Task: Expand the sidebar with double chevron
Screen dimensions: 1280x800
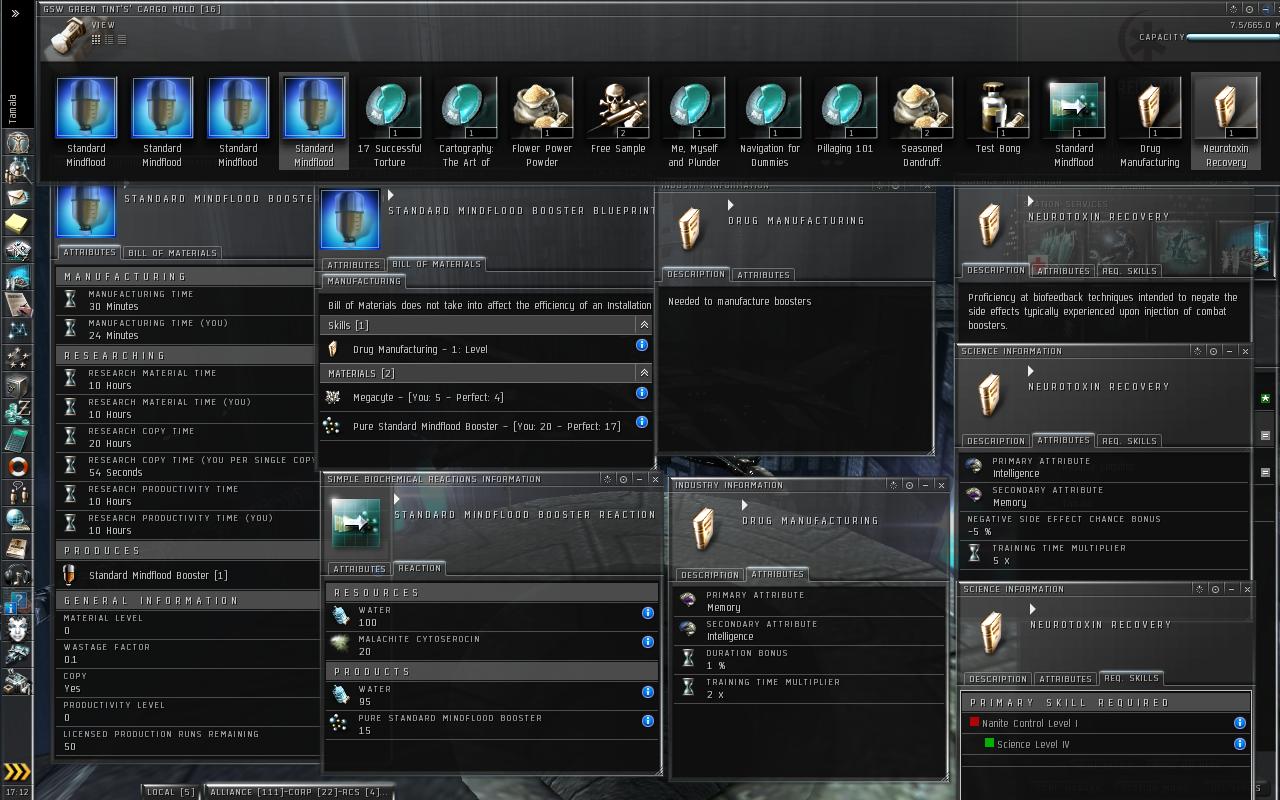Action: (15, 14)
